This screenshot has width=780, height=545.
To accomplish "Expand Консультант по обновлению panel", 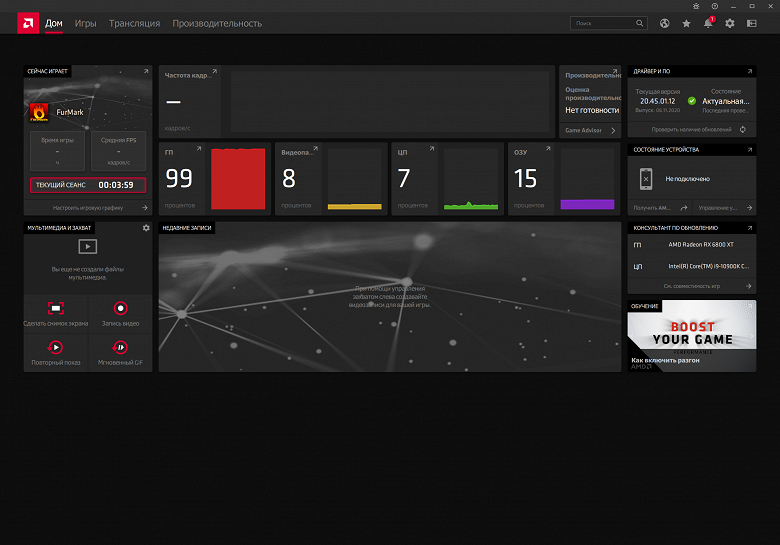I will pyautogui.click(x=750, y=228).
